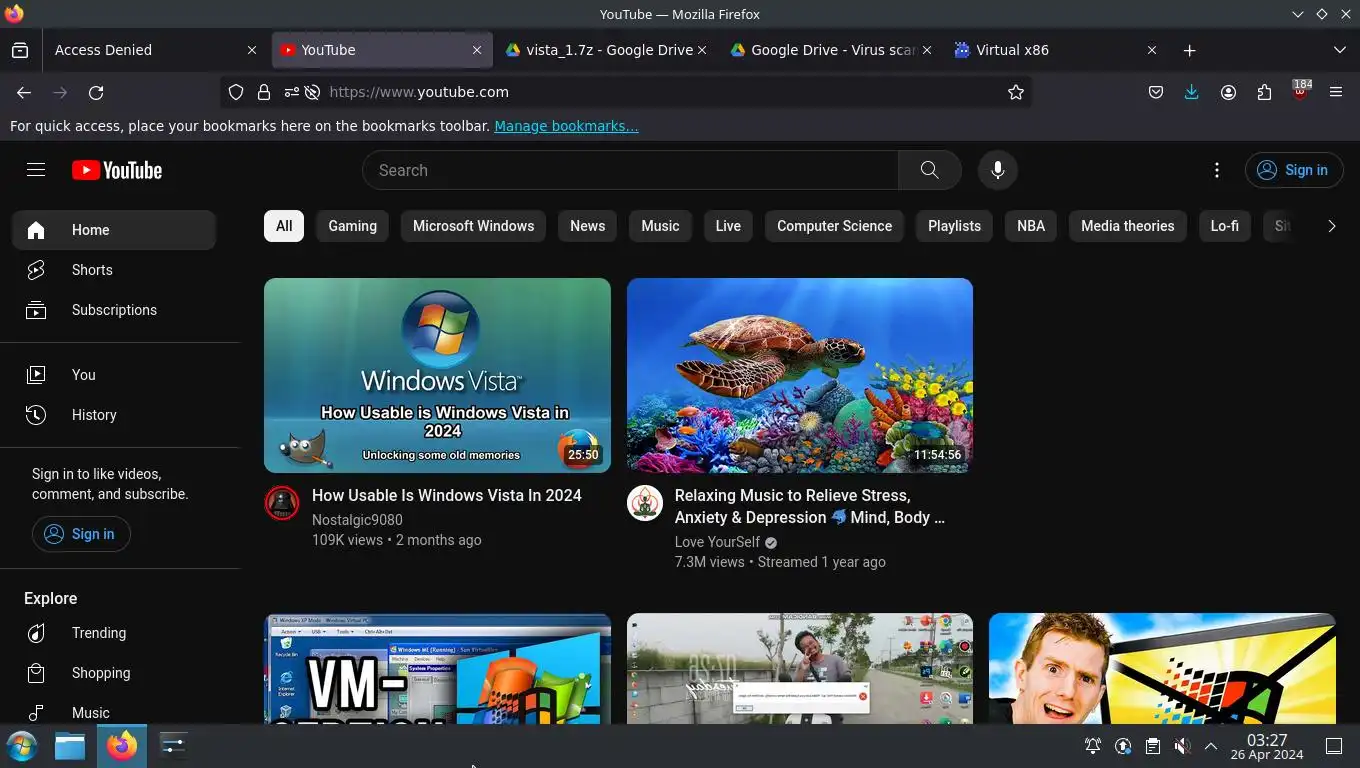This screenshot has width=1360, height=768.
Task: Select the All filter chip
Action: [284, 226]
